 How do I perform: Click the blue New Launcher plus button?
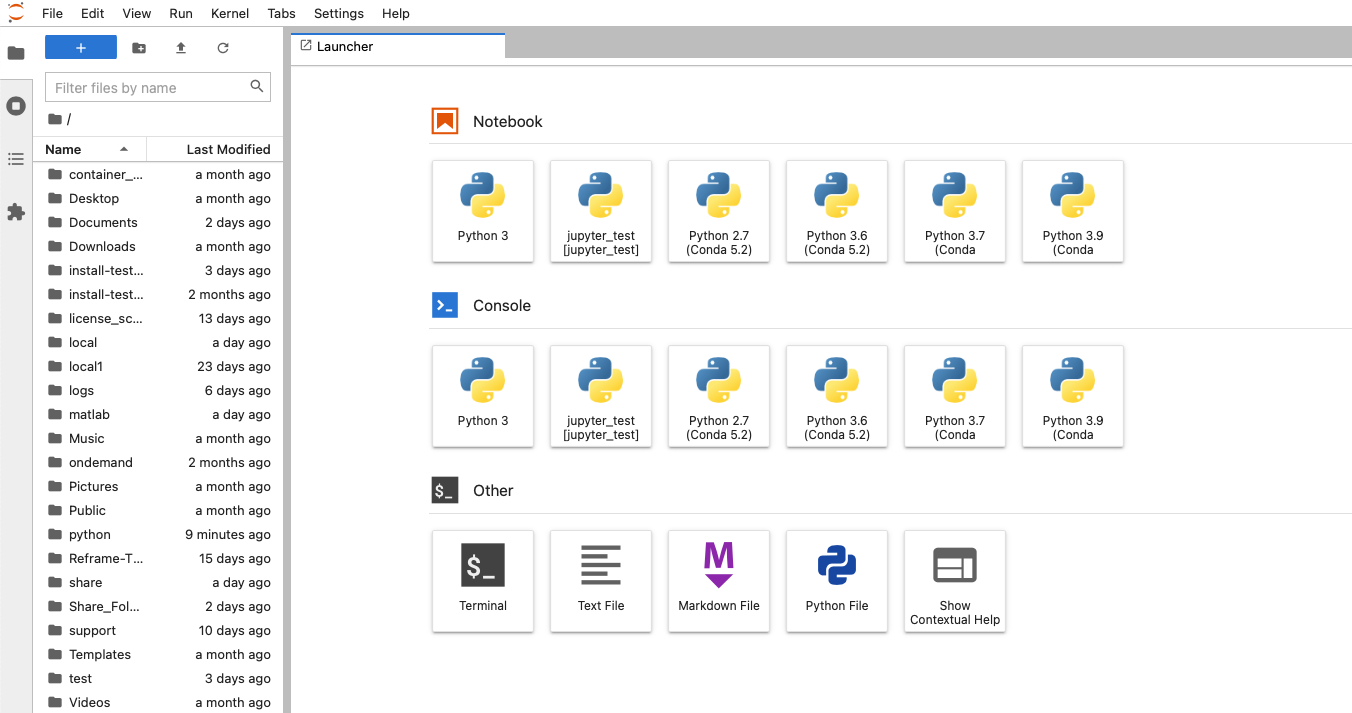pos(81,48)
